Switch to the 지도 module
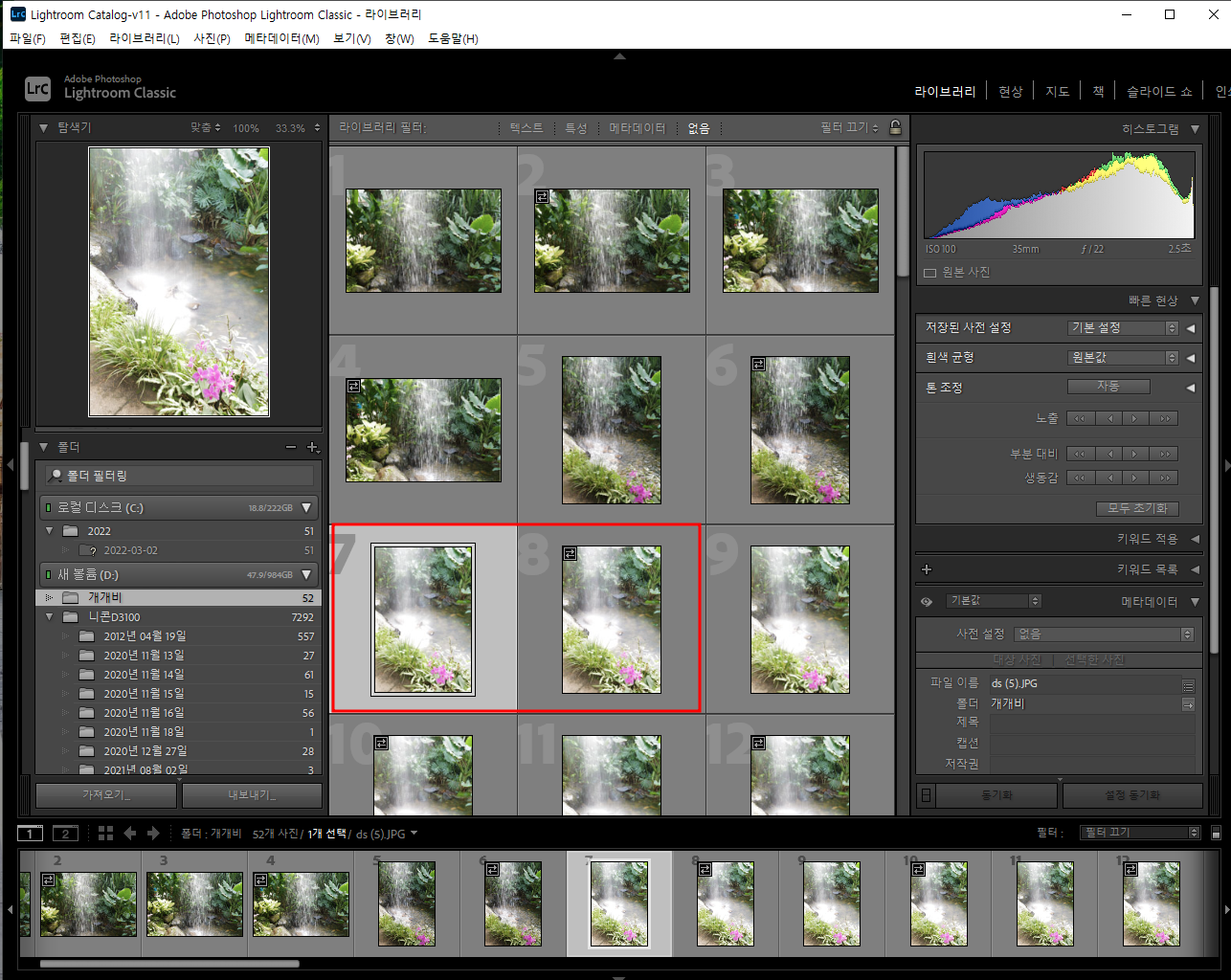1231x980 pixels. [1058, 92]
